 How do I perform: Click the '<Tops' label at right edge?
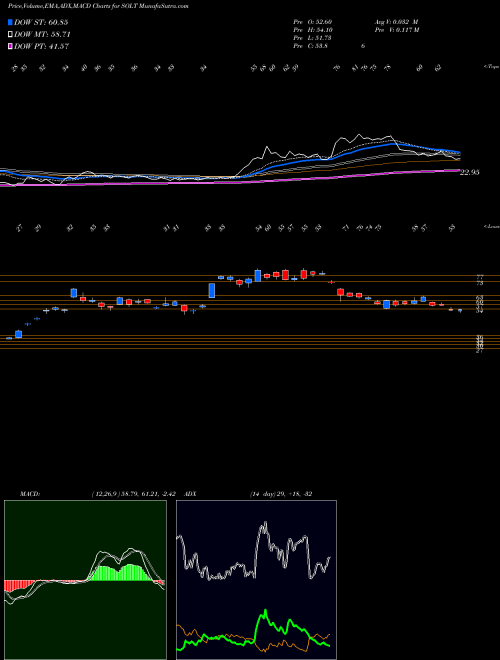(x=492, y=67)
